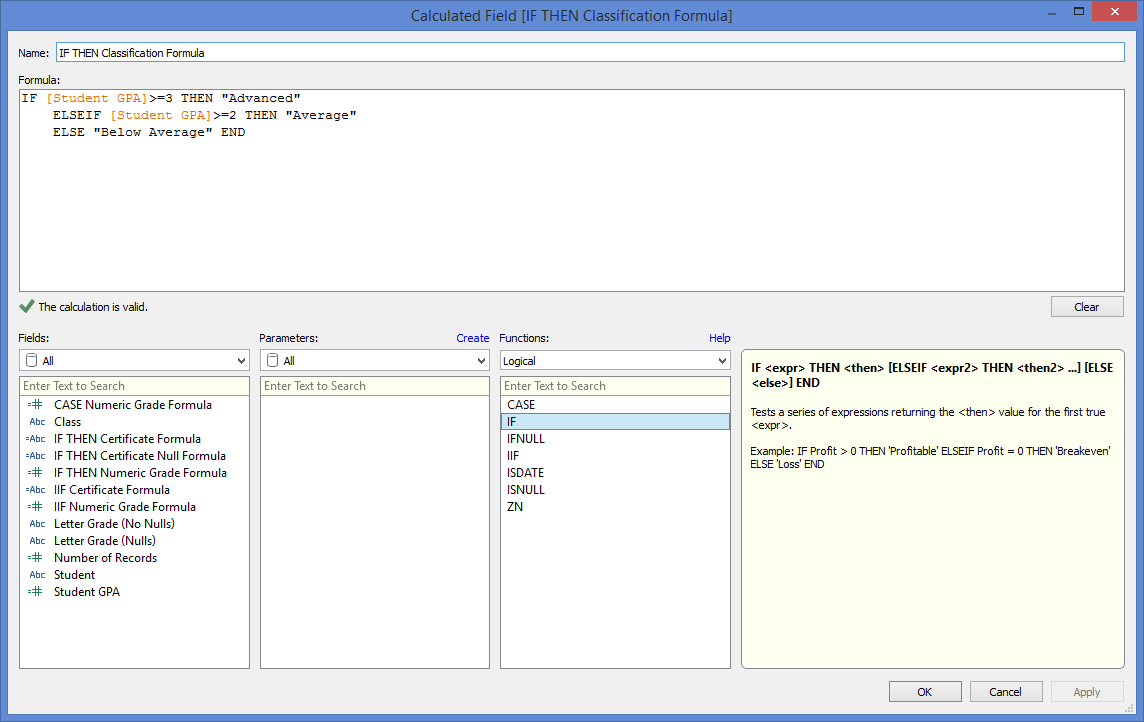Open the Parameters filter dropdown
1144x722 pixels.
pyautogui.click(x=374, y=361)
